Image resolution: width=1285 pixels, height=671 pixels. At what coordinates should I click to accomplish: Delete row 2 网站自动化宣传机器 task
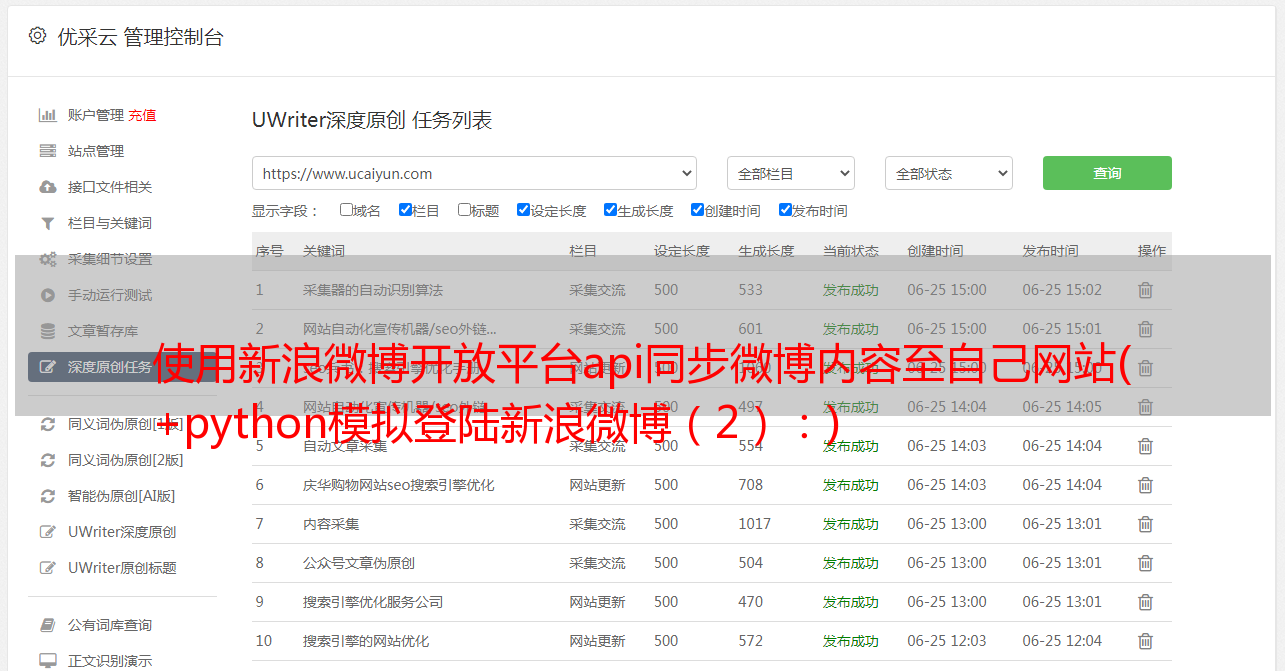1146,329
